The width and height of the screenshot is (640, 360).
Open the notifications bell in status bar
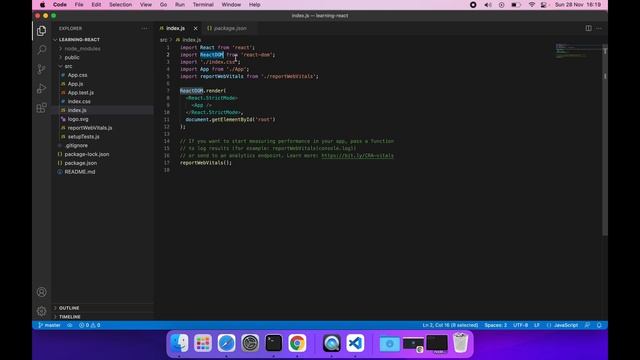click(x=599, y=325)
